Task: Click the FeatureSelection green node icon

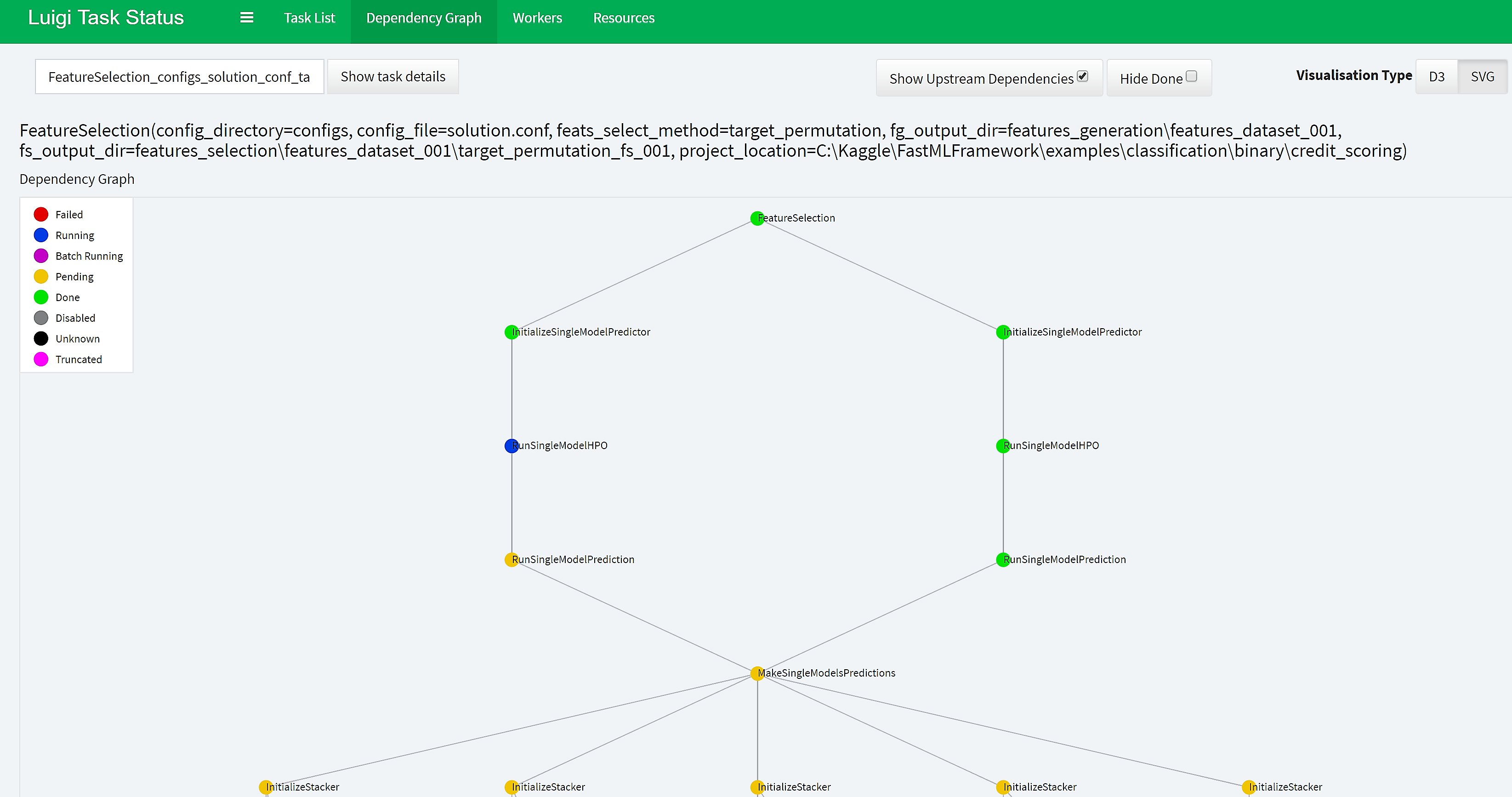Action: [756, 218]
